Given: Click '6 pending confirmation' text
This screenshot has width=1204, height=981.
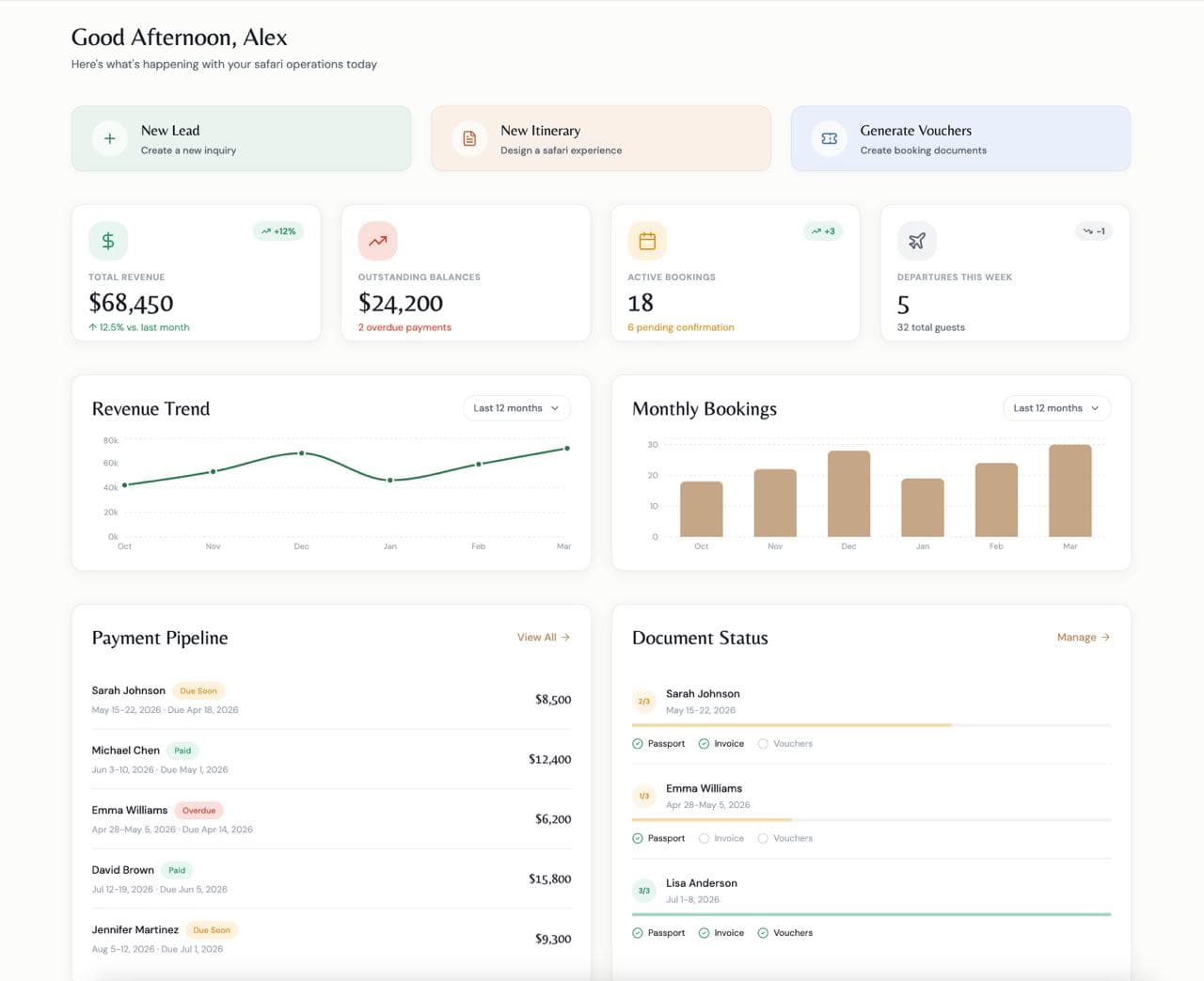Looking at the screenshot, I should (x=680, y=327).
